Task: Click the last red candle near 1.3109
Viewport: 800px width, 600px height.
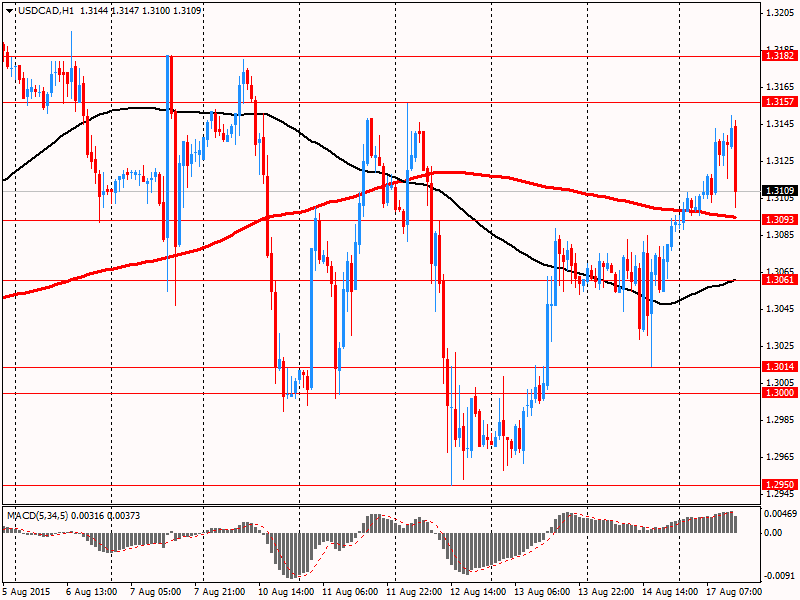Action: (x=735, y=158)
